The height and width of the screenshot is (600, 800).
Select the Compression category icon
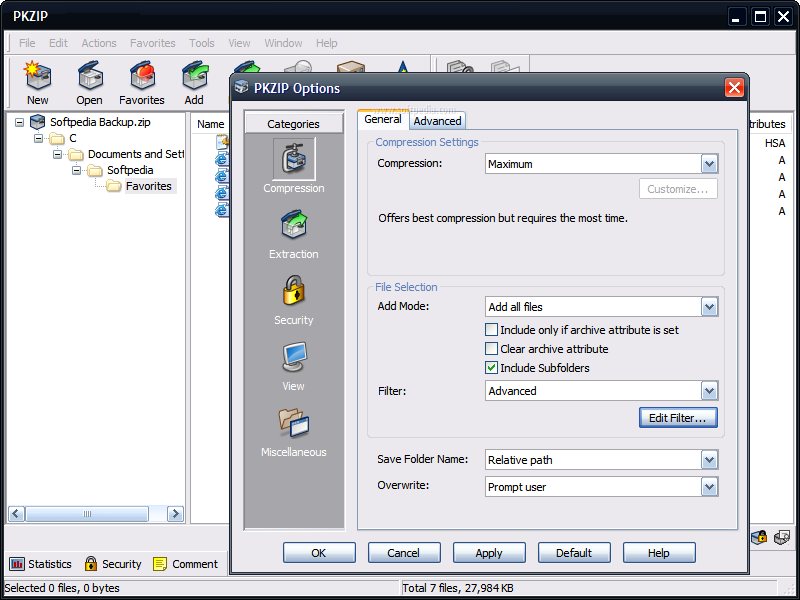[x=294, y=158]
